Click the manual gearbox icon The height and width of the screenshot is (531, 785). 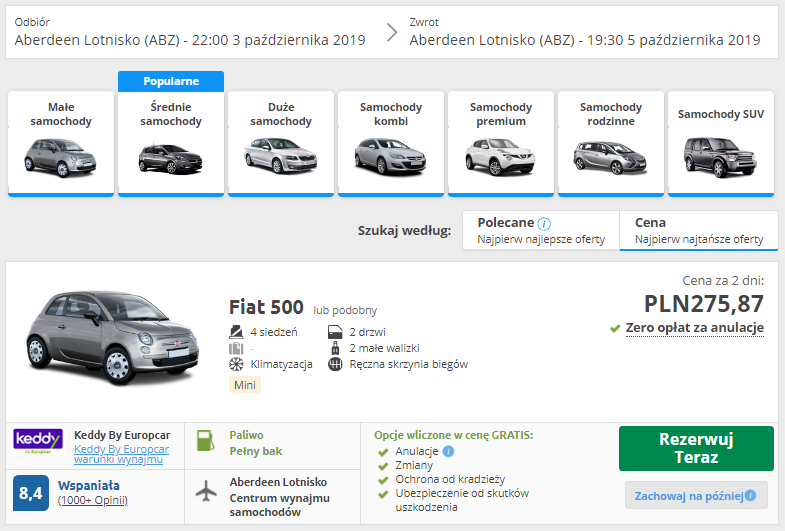335,364
